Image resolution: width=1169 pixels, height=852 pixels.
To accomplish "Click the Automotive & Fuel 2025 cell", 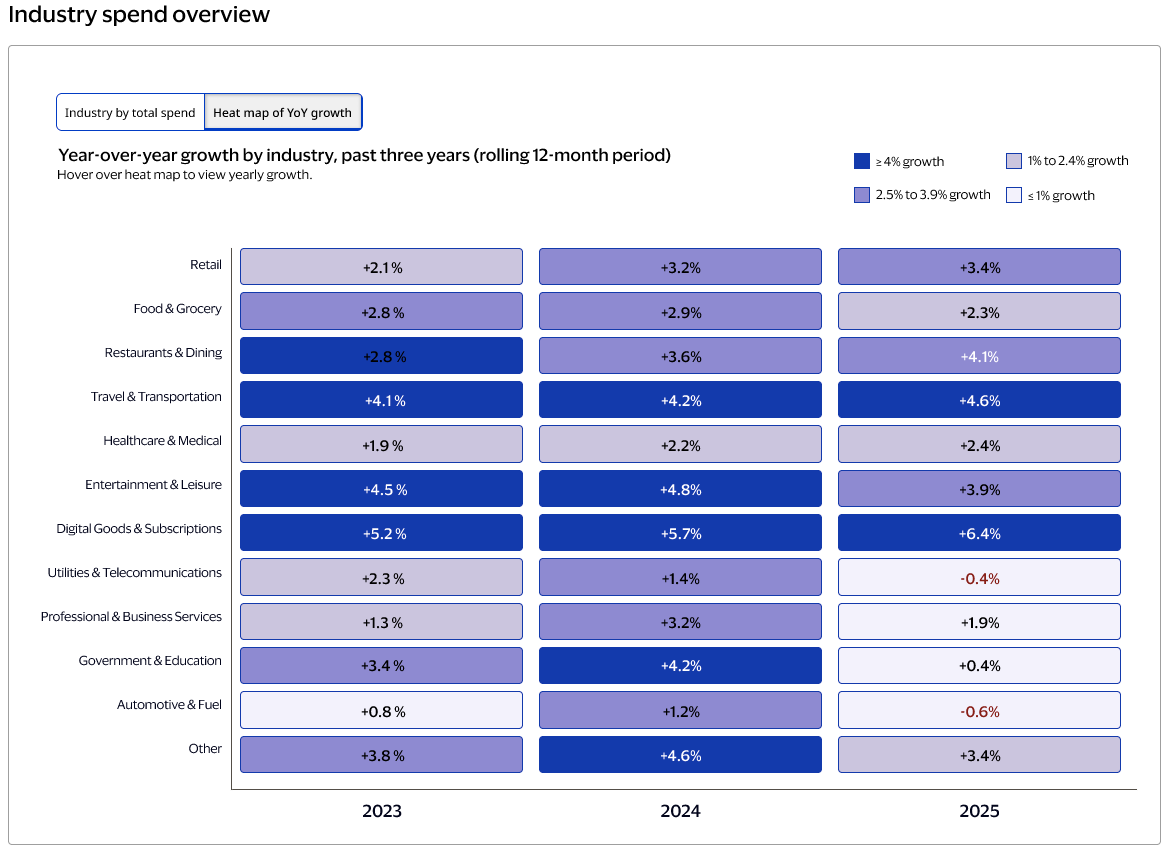I will tap(979, 710).
